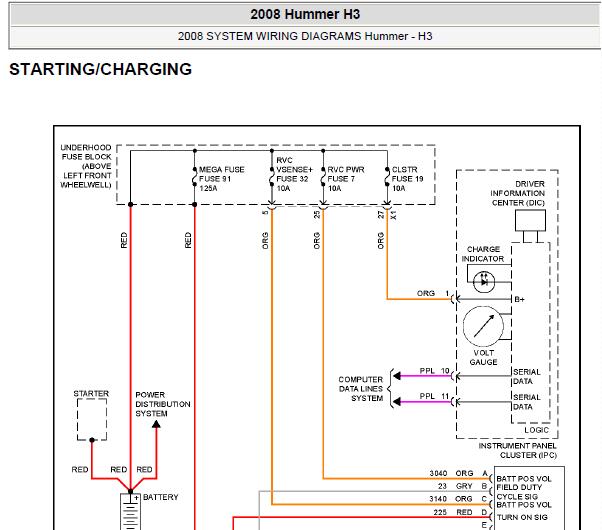Viewport: 602px width, 530px height.
Task: Click the CHARGE INDICATOR label
Action: point(483,254)
